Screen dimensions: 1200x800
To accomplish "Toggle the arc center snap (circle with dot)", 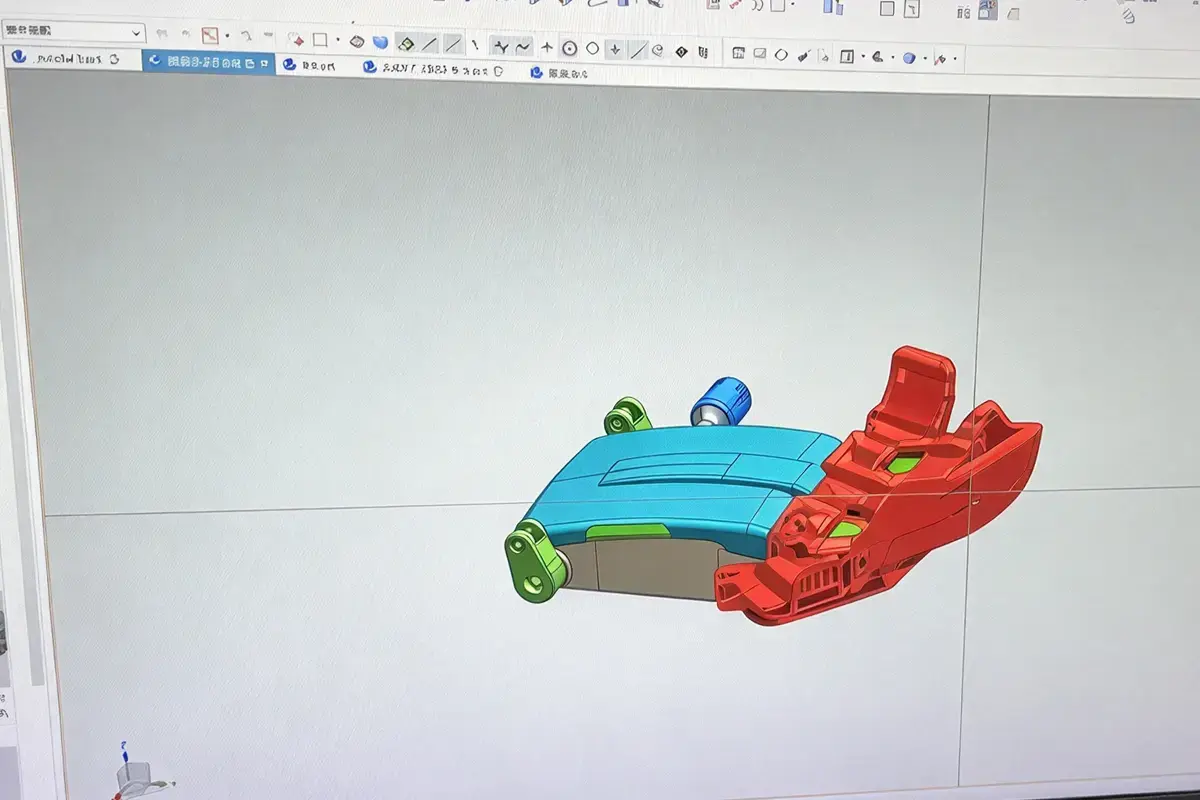I will click(569, 48).
